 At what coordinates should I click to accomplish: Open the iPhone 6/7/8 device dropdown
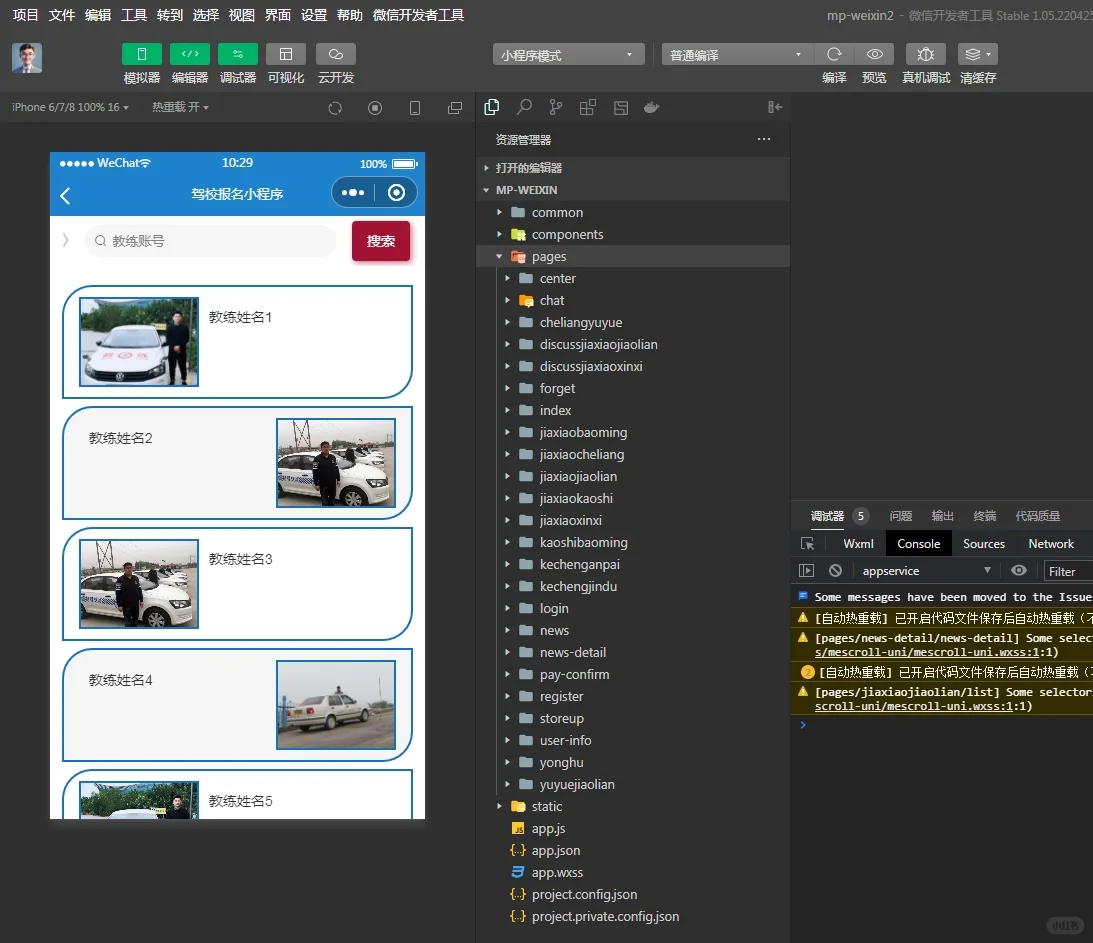70,107
